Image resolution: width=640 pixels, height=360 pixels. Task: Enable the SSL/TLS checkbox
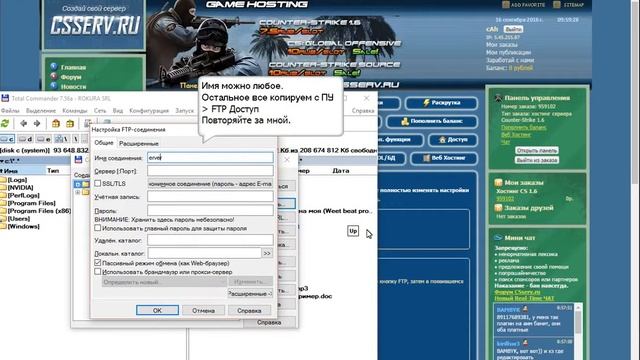[x=98, y=184]
